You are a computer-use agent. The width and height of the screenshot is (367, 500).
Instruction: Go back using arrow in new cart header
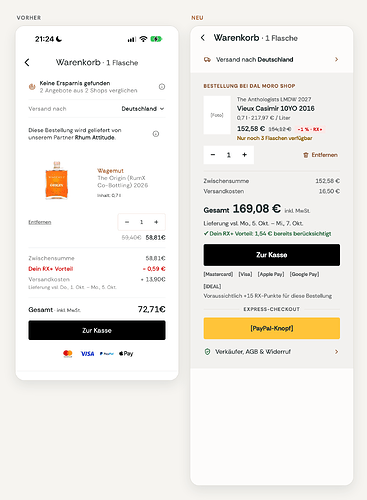(x=203, y=38)
